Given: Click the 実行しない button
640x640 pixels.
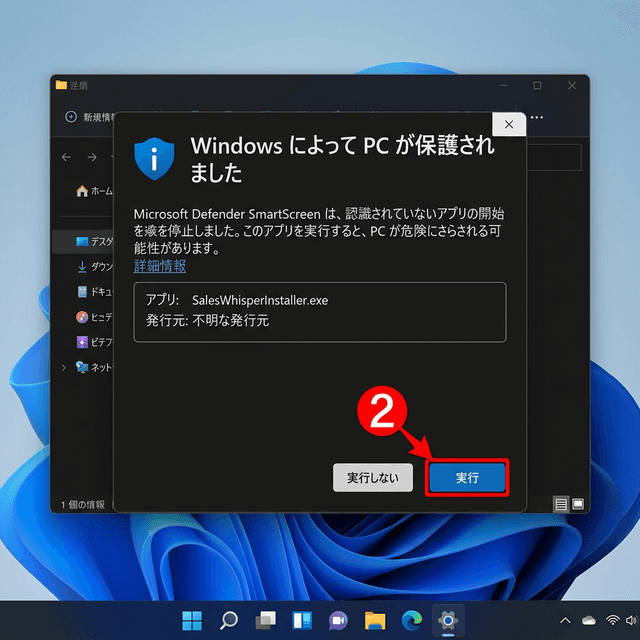Looking at the screenshot, I should coord(373,477).
